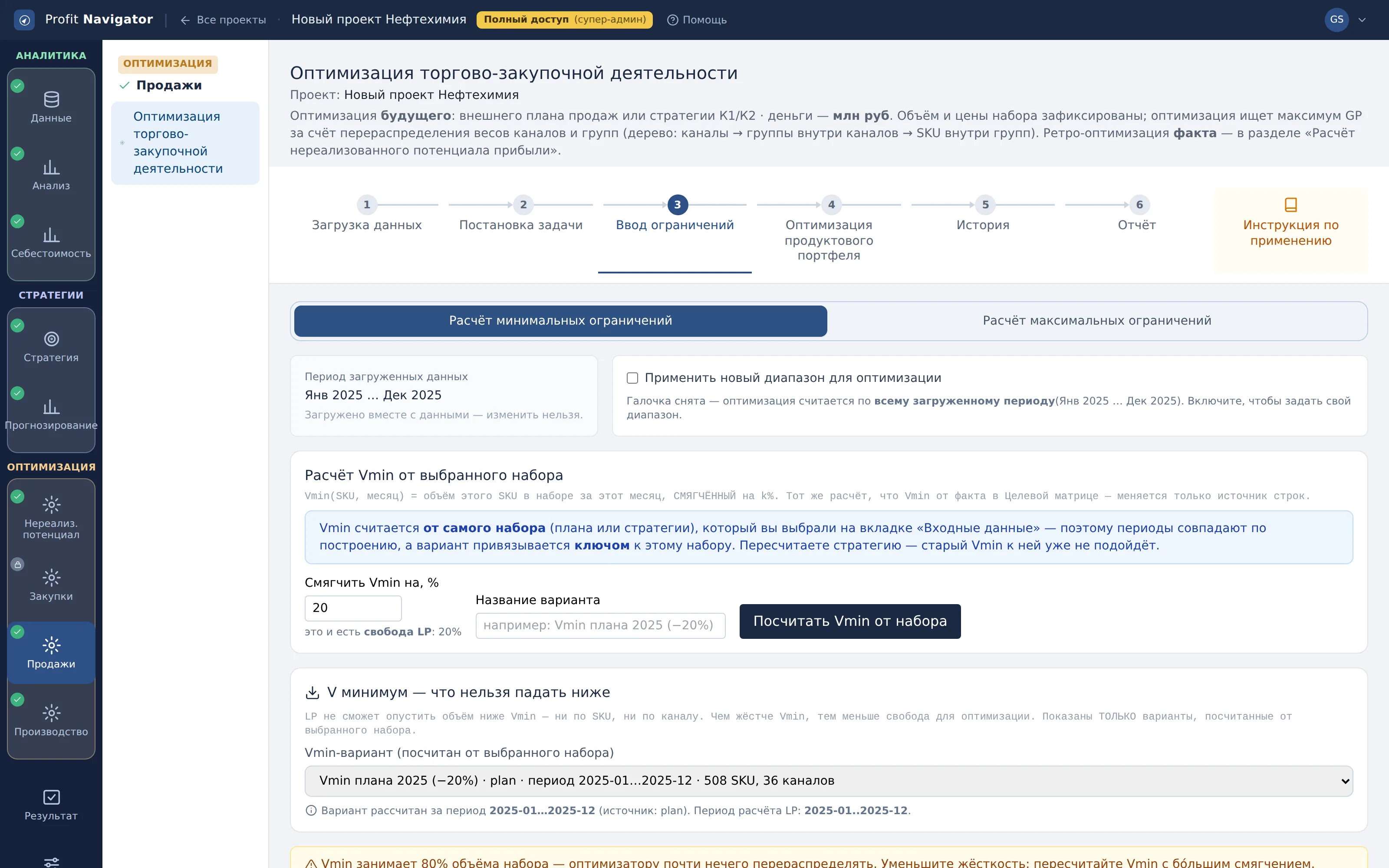Image resolution: width=1389 pixels, height=868 pixels.
Task: Open the Данные sidebar section
Action: tap(51, 107)
